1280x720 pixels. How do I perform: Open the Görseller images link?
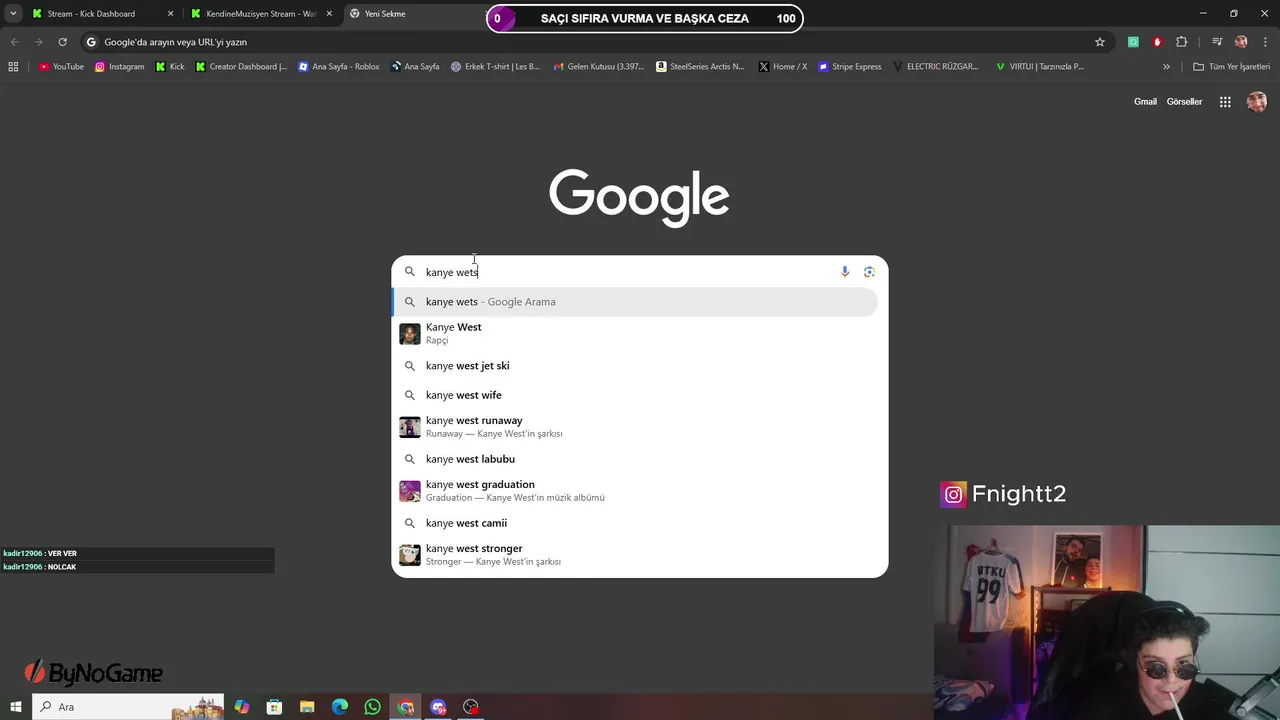point(1184,102)
